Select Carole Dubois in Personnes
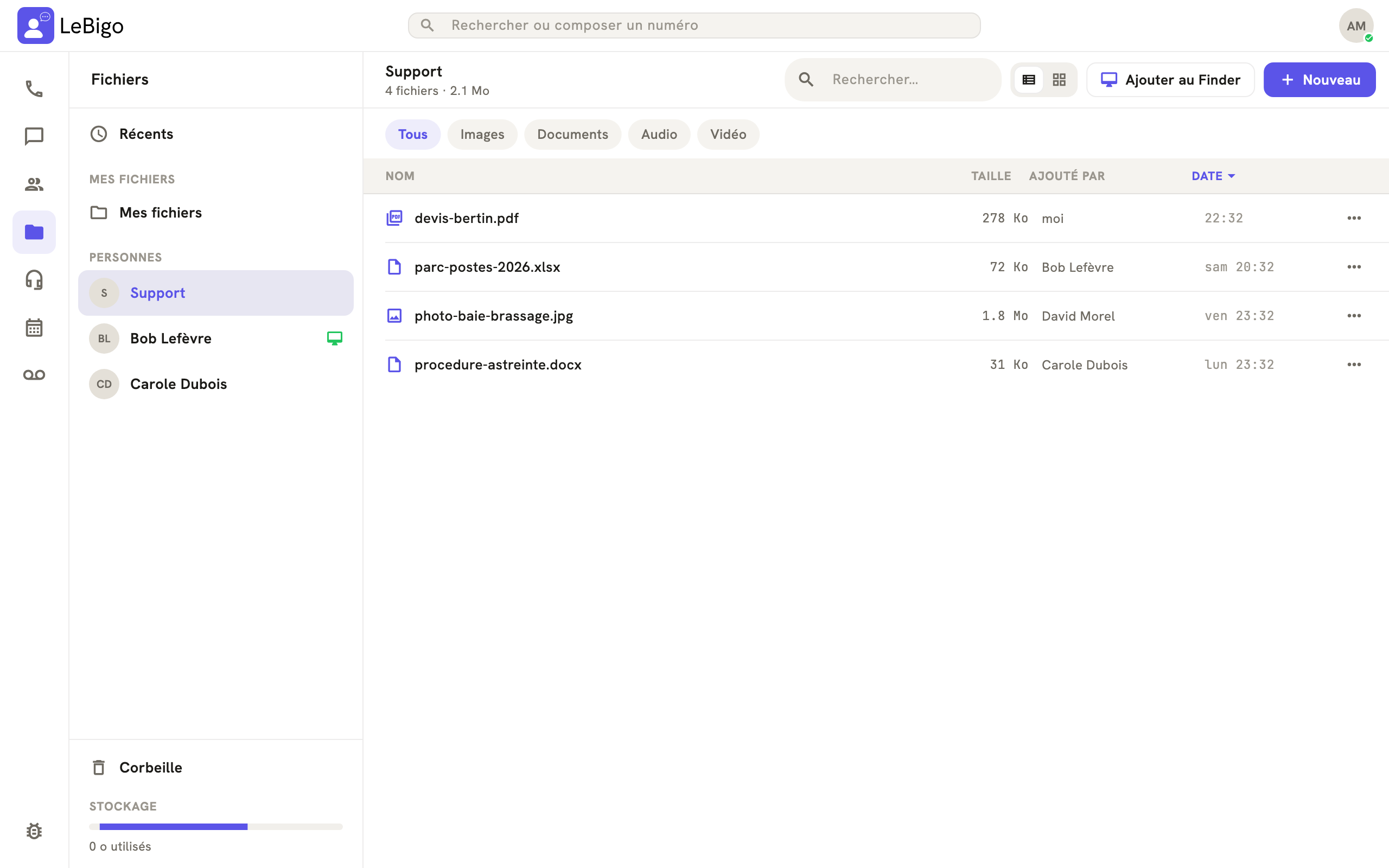This screenshot has width=1389, height=868. [x=216, y=384]
